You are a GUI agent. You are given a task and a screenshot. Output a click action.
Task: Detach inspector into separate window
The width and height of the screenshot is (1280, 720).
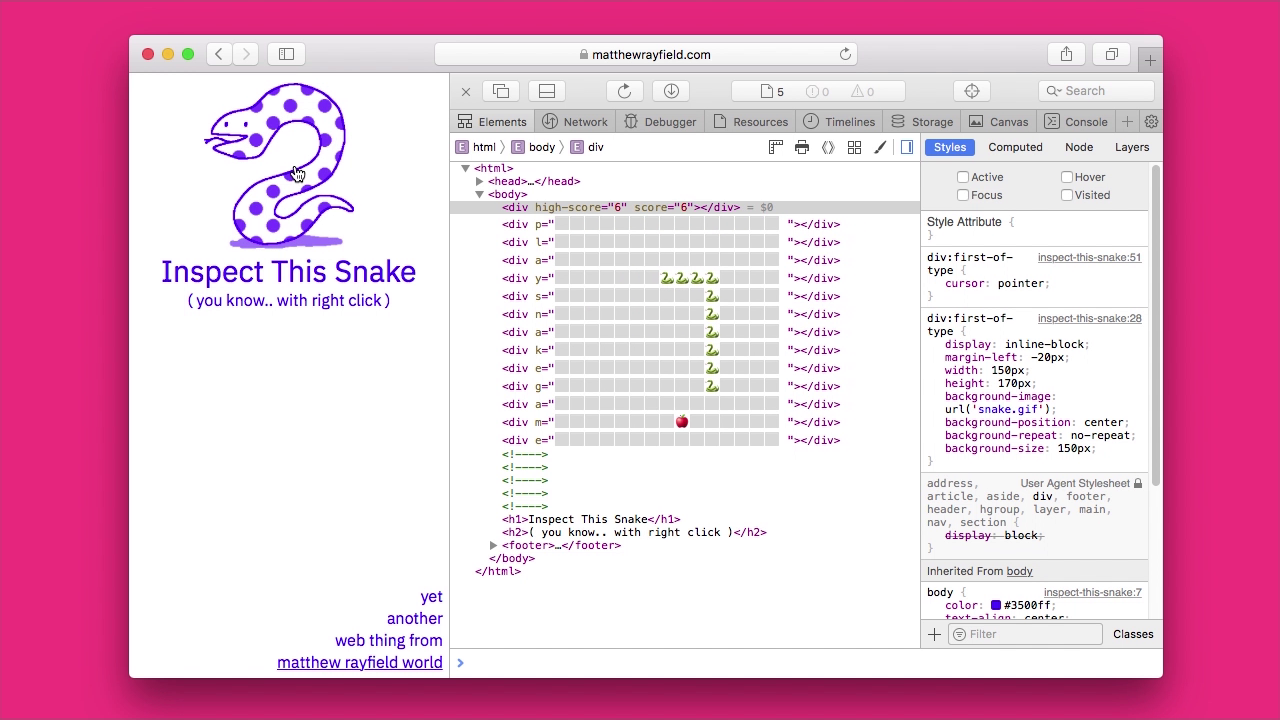pyautogui.click(x=501, y=91)
